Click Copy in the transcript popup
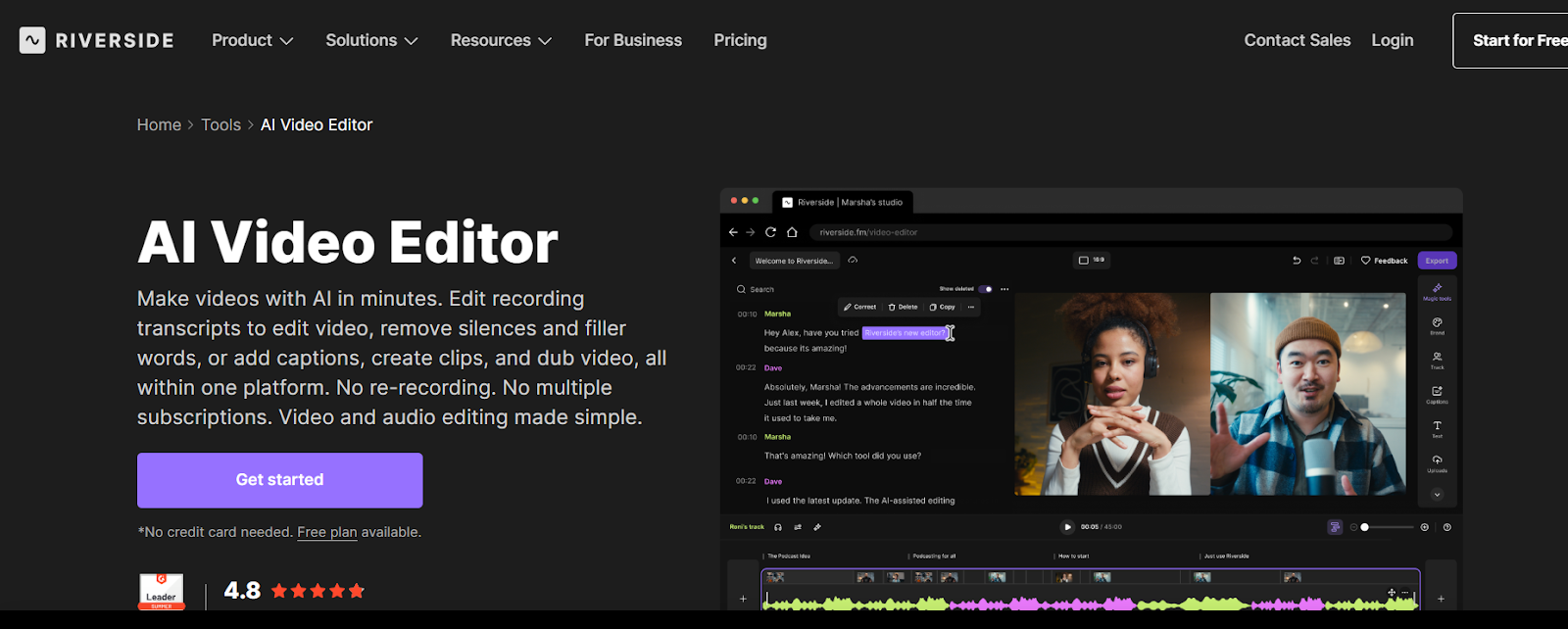 coord(942,307)
